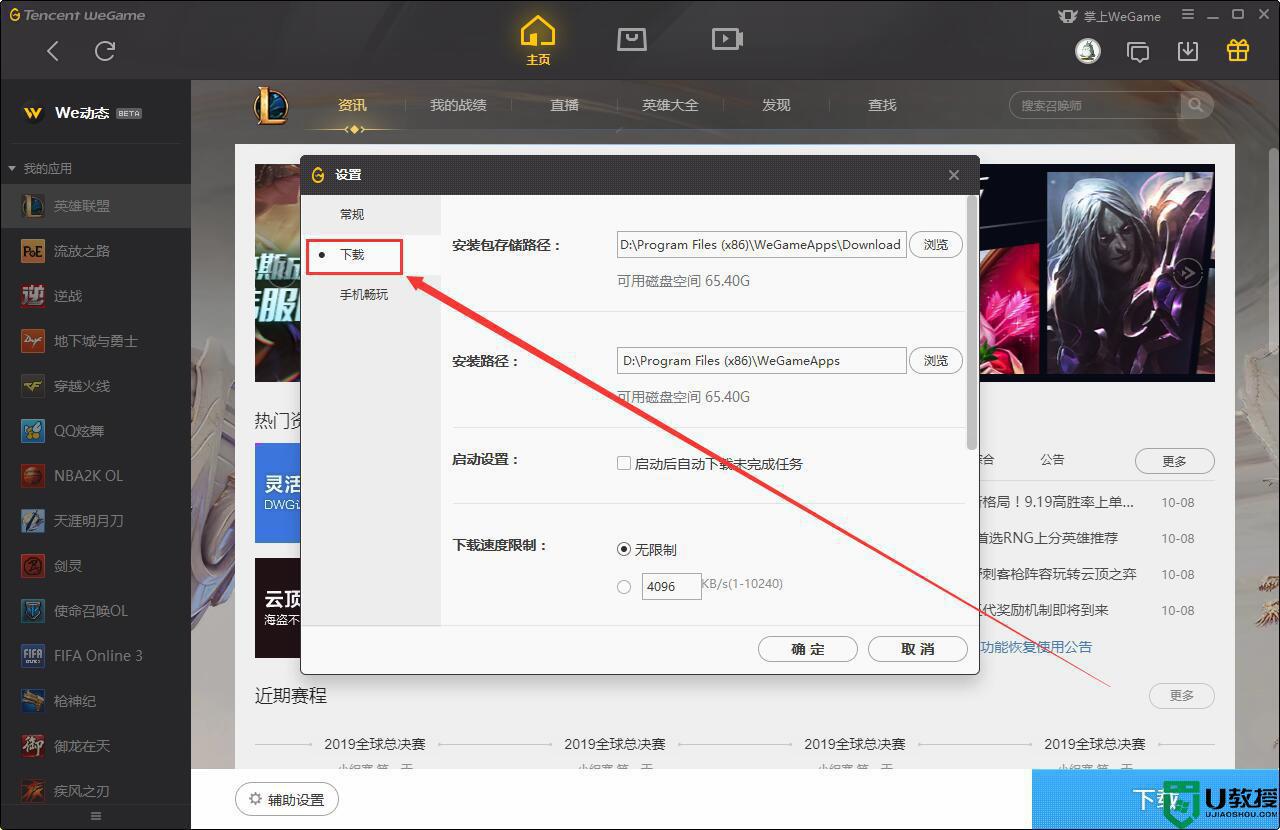This screenshot has width=1280, height=830.
Task: Click the 安装包存储路径 path field
Action: (762, 245)
